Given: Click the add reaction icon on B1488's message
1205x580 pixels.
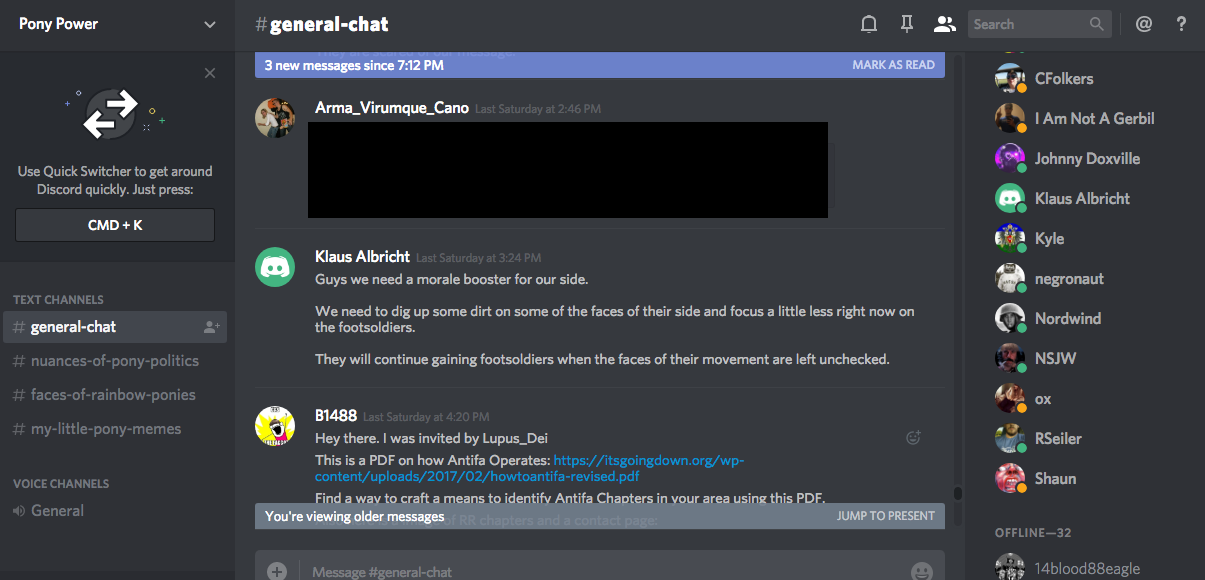Looking at the screenshot, I should pyautogui.click(x=912, y=437).
